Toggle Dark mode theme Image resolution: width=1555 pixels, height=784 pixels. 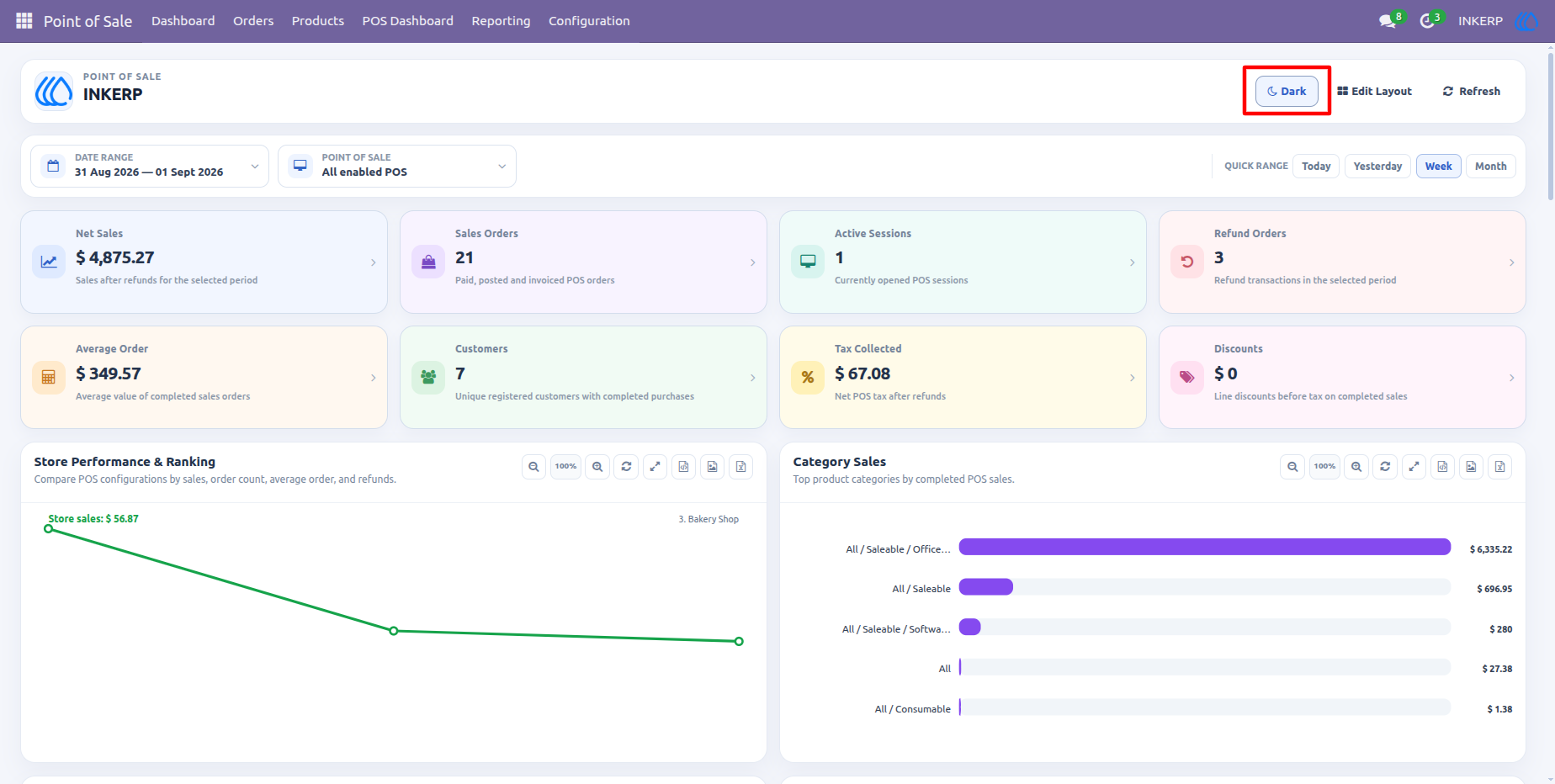pos(1287,91)
